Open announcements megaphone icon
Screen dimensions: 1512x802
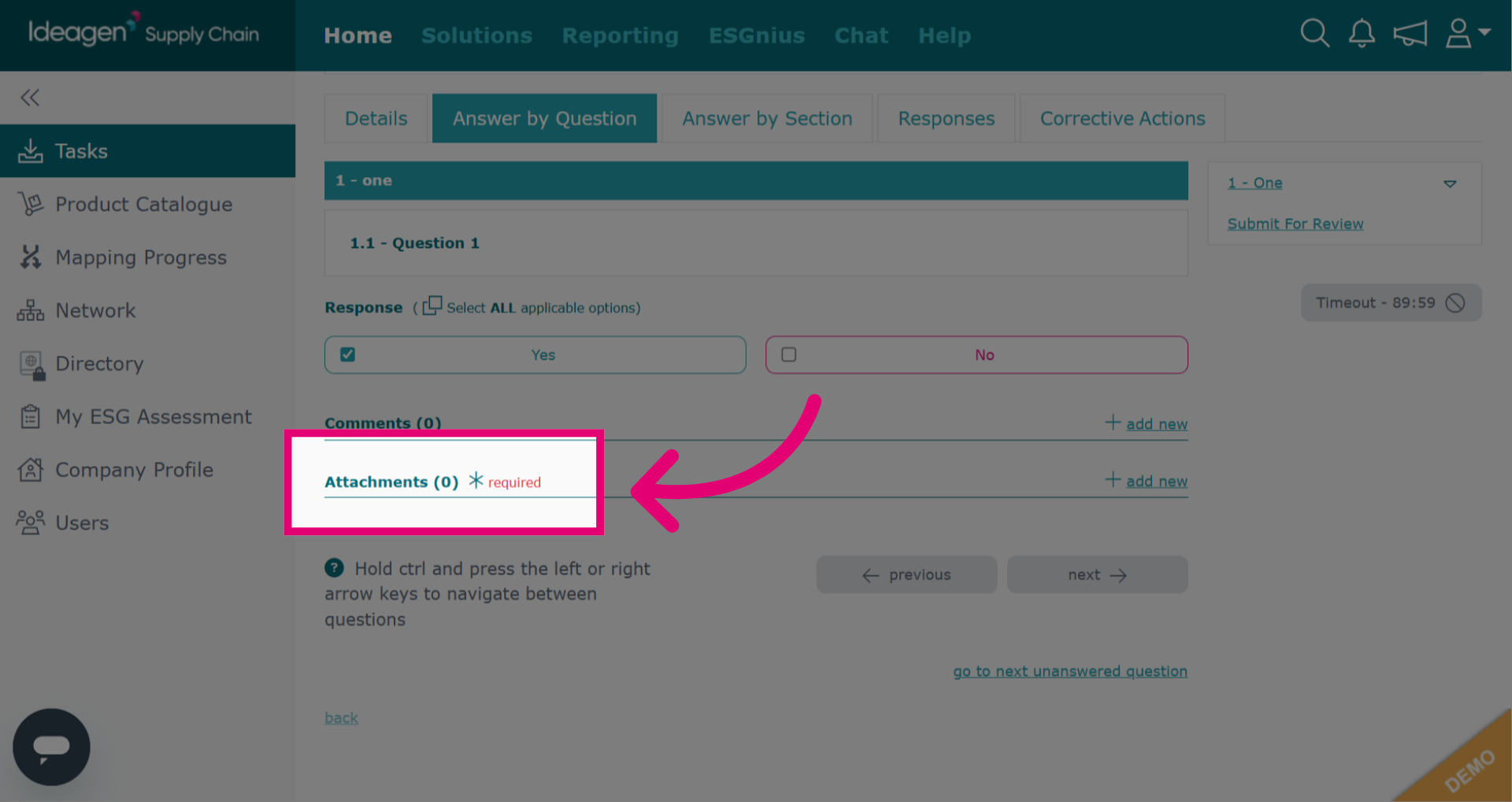coord(1410,34)
